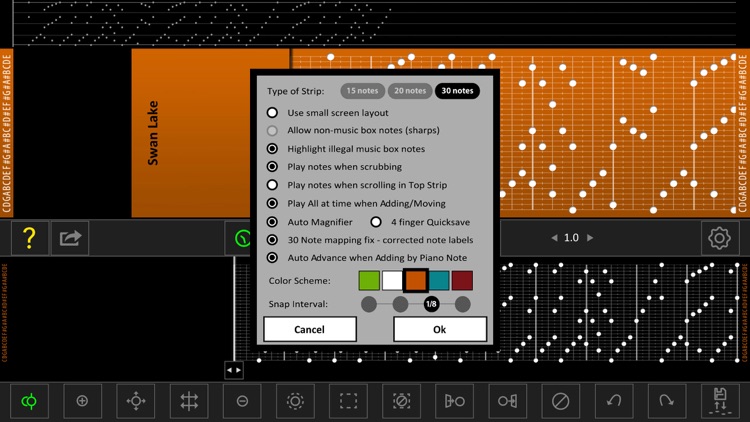Open the settings gear icon

[x=719, y=238]
